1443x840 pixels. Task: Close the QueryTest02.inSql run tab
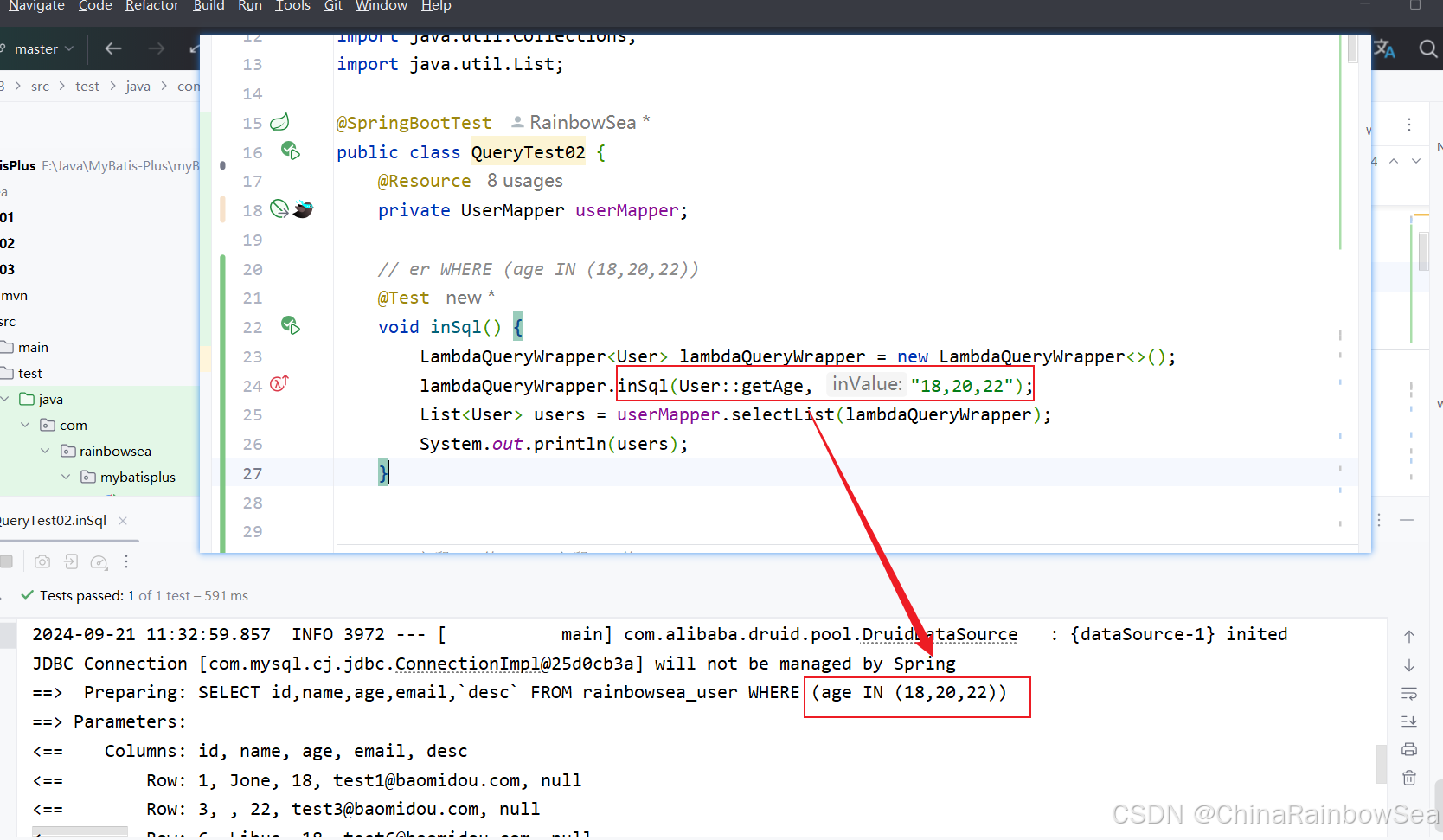coord(123,520)
